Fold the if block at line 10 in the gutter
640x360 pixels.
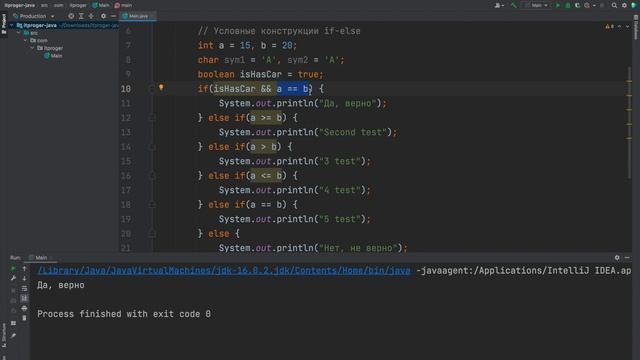[x=152, y=89]
